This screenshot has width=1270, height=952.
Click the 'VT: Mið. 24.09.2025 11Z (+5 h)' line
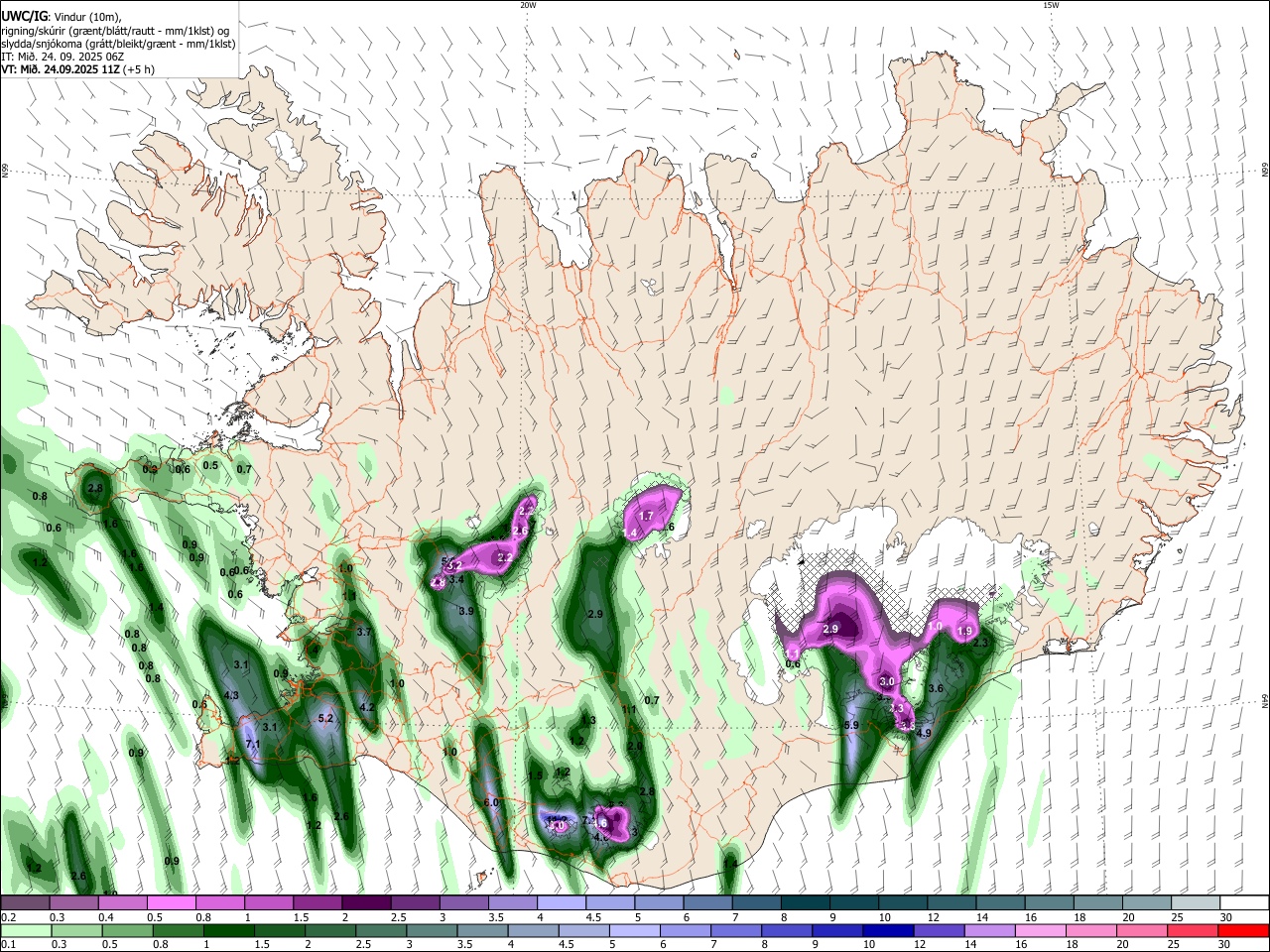78,69
